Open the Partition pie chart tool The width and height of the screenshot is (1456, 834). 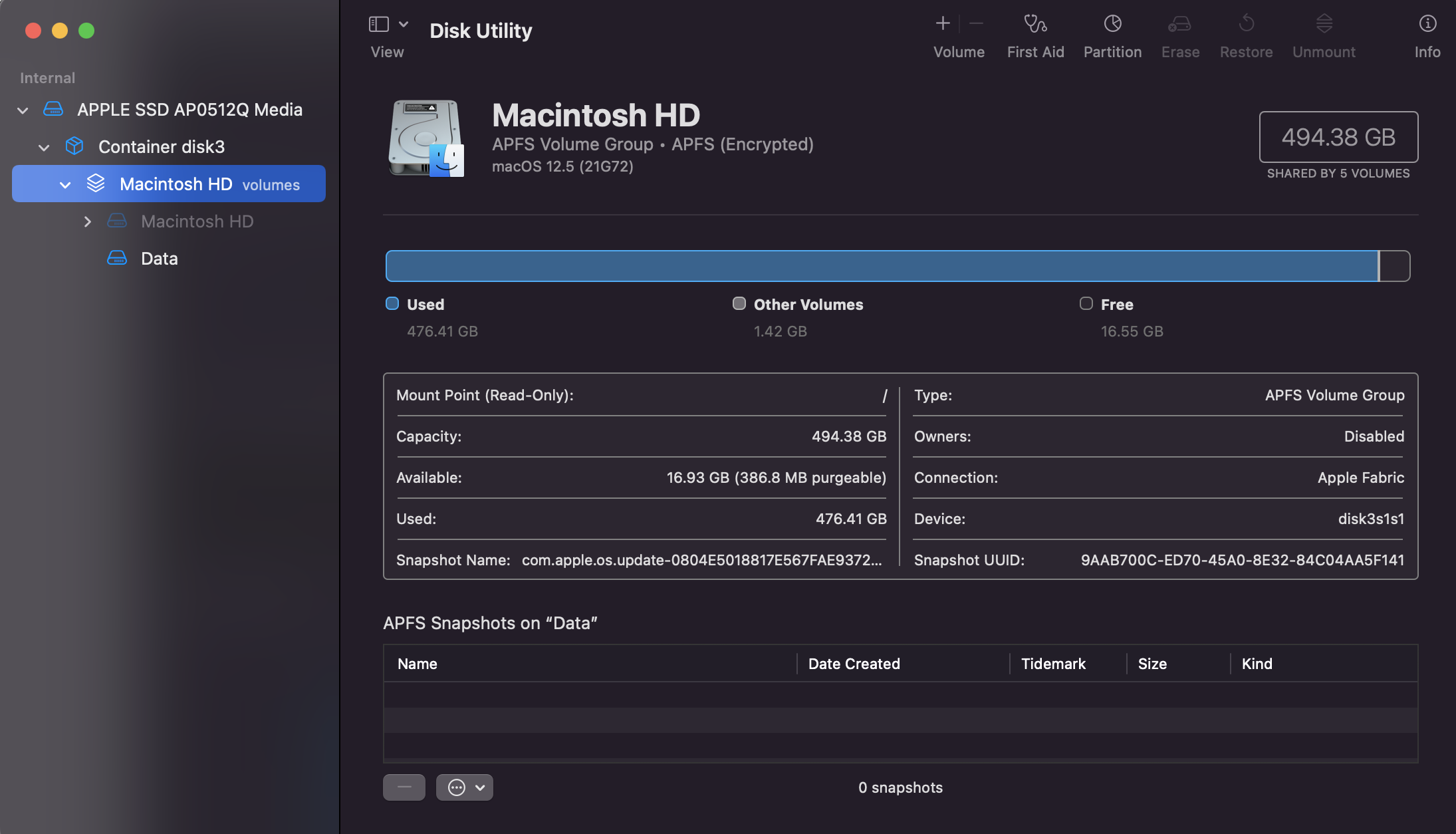[x=1112, y=24]
